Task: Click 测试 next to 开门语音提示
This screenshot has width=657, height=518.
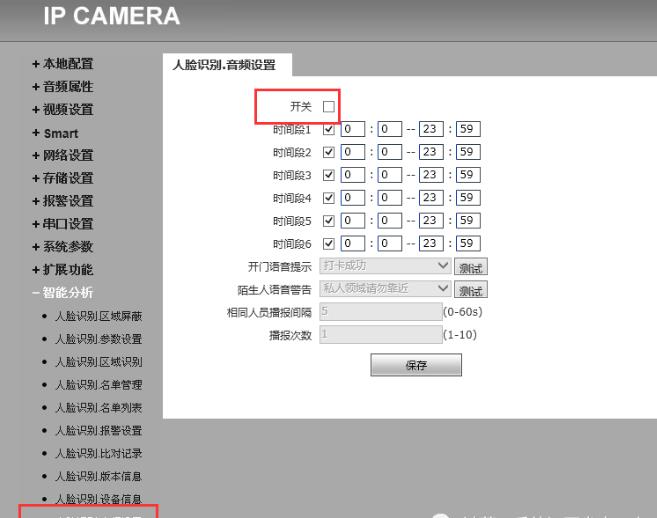Action: click(x=470, y=267)
